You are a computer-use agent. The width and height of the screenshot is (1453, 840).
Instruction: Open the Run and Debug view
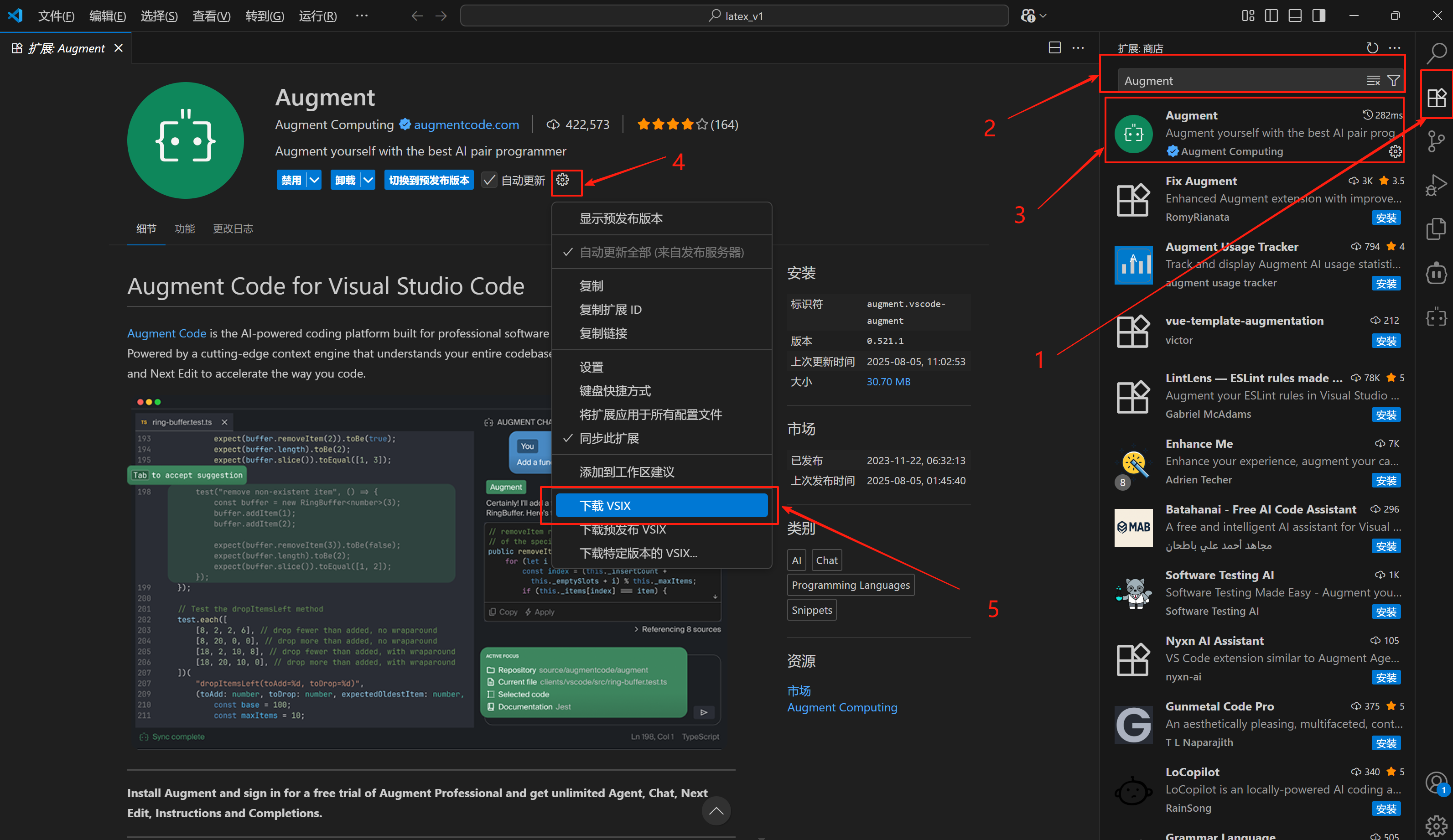point(1437,185)
